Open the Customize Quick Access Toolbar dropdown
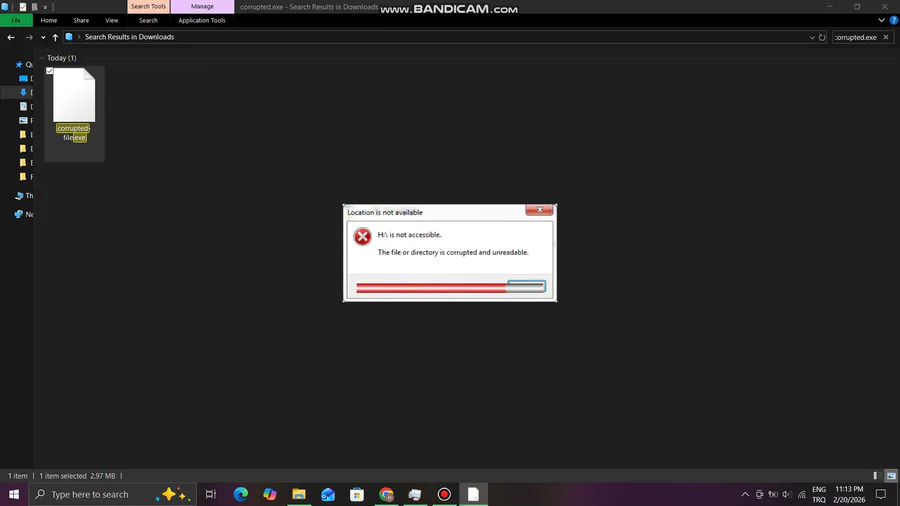Image resolution: width=900 pixels, height=506 pixels. pos(45,7)
